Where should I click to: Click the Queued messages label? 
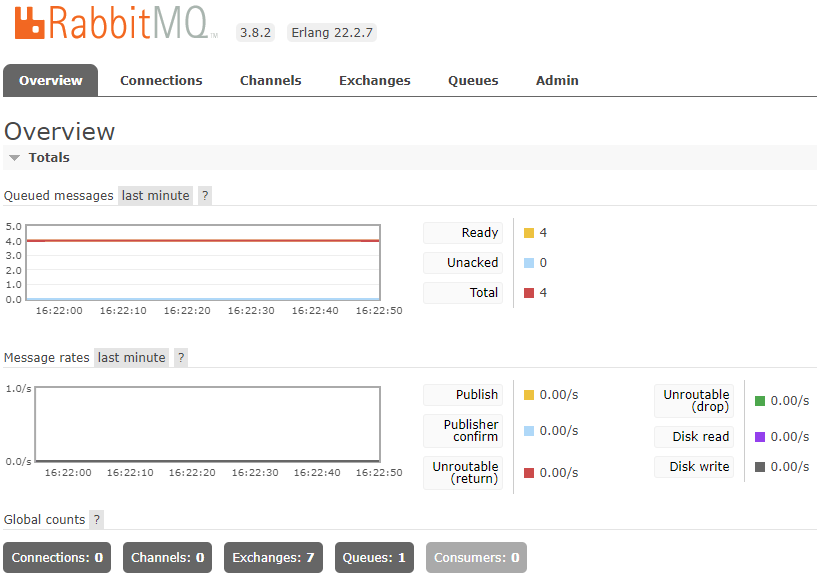tap(58, 195)
